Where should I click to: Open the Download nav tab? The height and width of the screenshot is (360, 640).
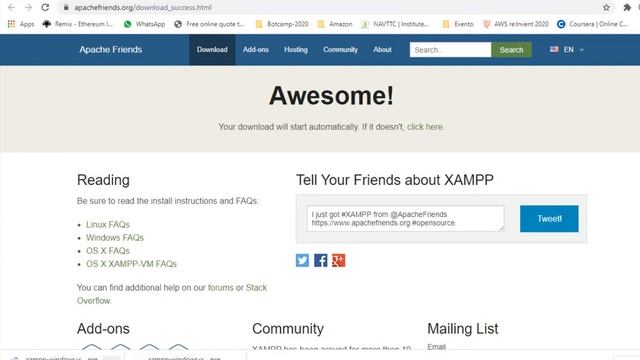click(212, 49)
